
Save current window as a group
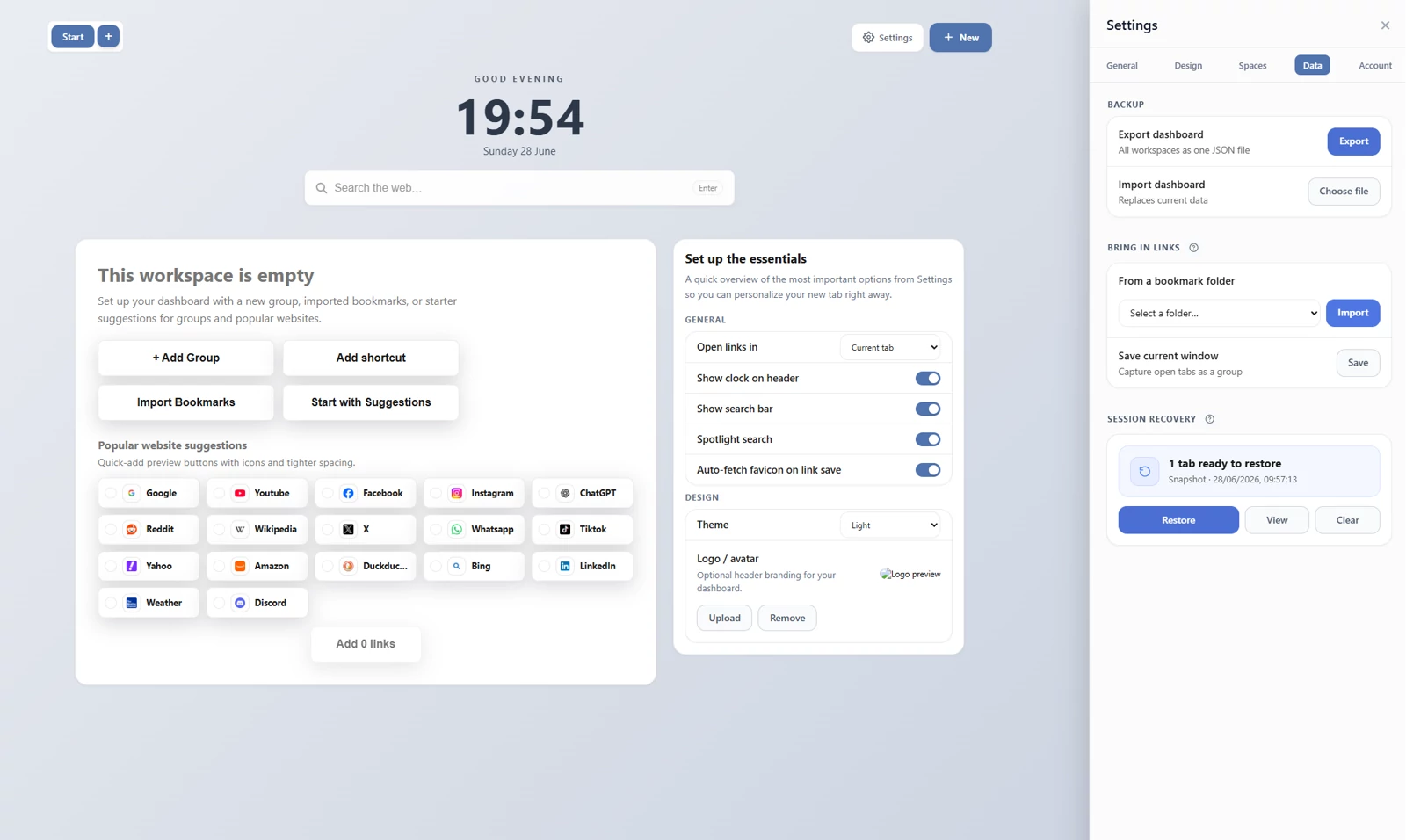pyautogui.click(x=1358, y=363)
